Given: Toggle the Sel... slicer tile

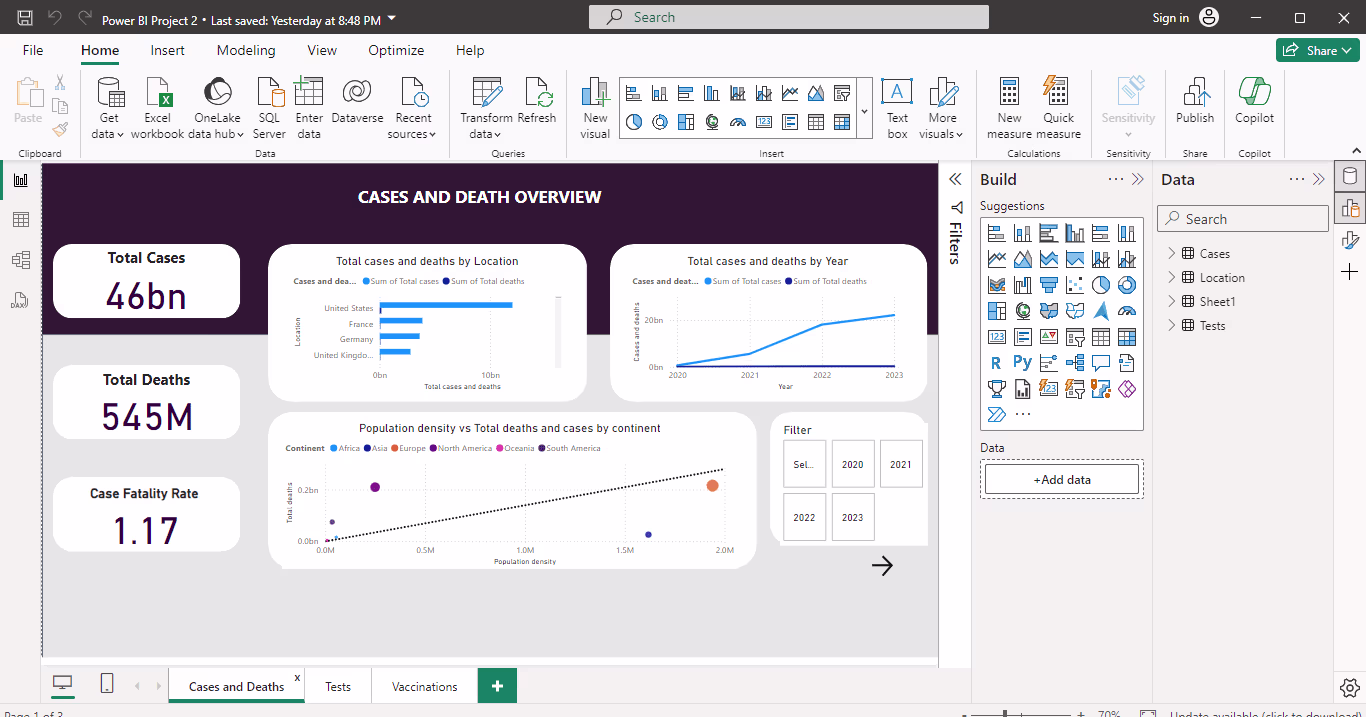Looking at the screenshot, I should click(x=804, y=464).
